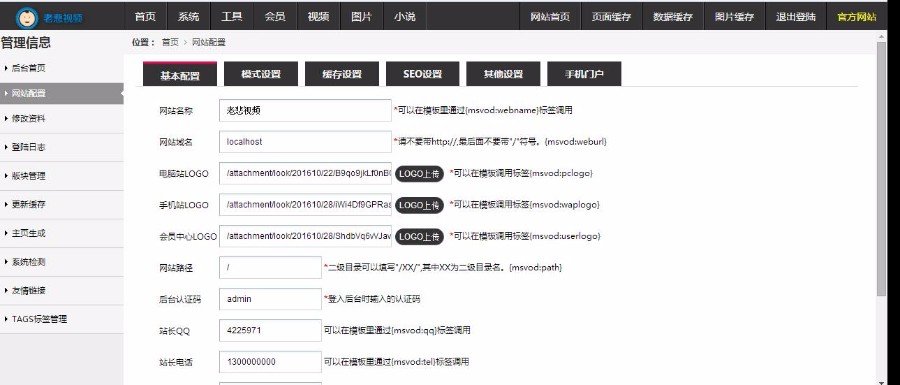Clear 页面缓存 from top bar

point(611,17)
